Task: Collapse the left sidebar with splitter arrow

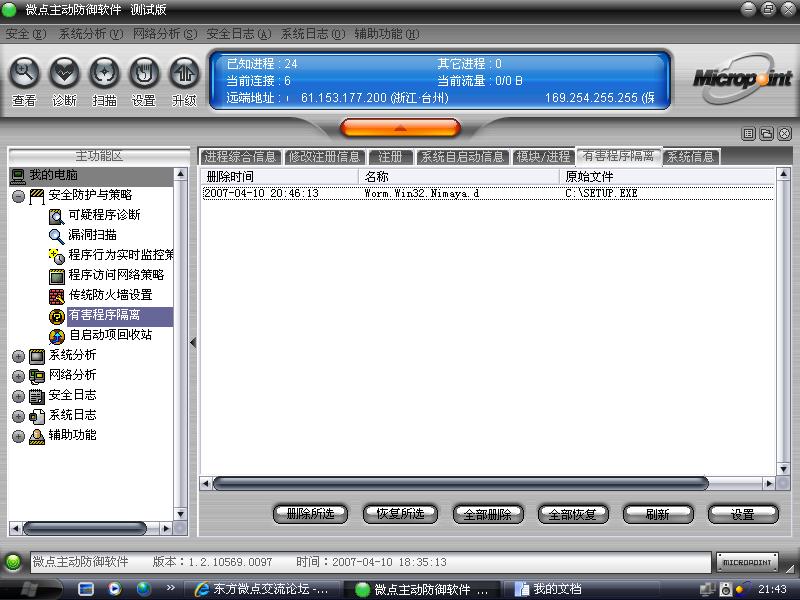Action: tap(193, 342)
